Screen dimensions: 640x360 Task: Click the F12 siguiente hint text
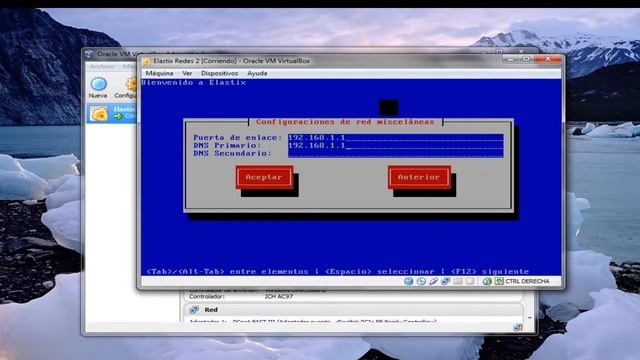tap(490, 271)
